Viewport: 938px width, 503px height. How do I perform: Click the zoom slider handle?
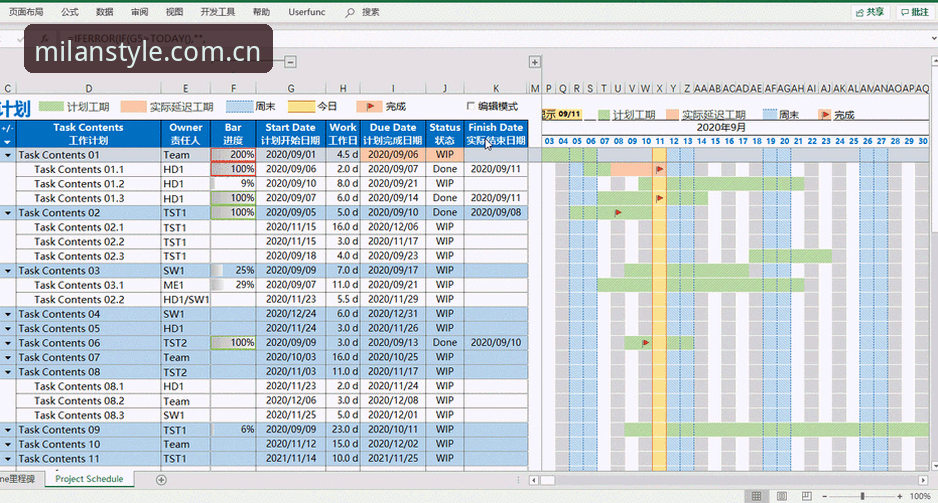click(862, 496)
